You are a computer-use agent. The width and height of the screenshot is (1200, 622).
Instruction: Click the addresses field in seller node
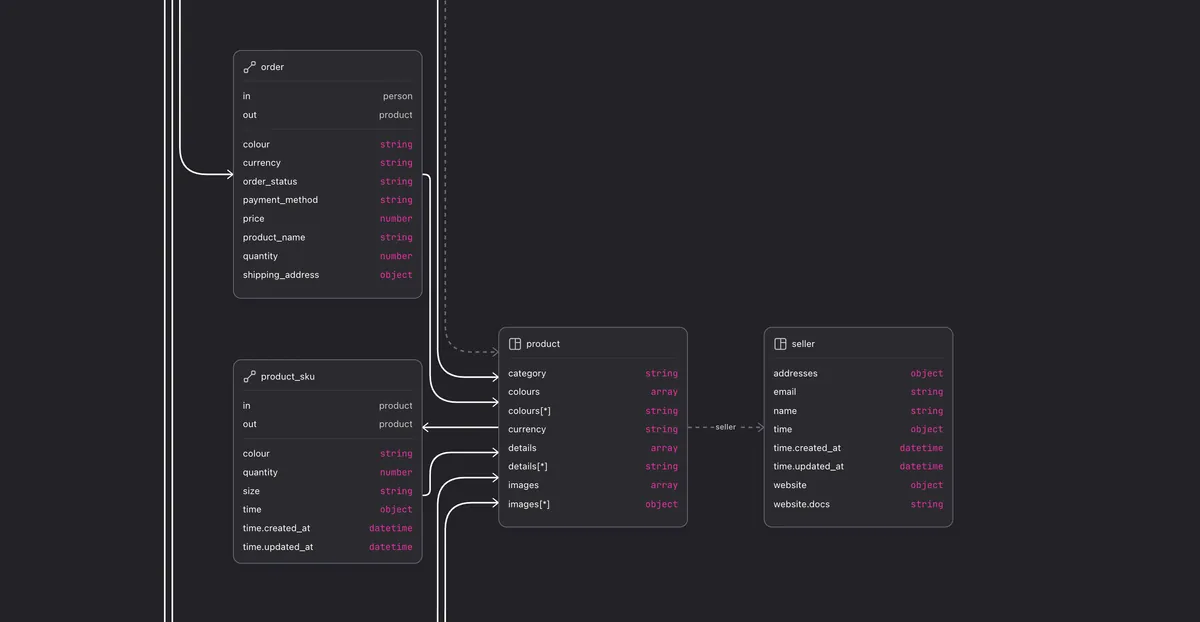(x=858, y=373)
